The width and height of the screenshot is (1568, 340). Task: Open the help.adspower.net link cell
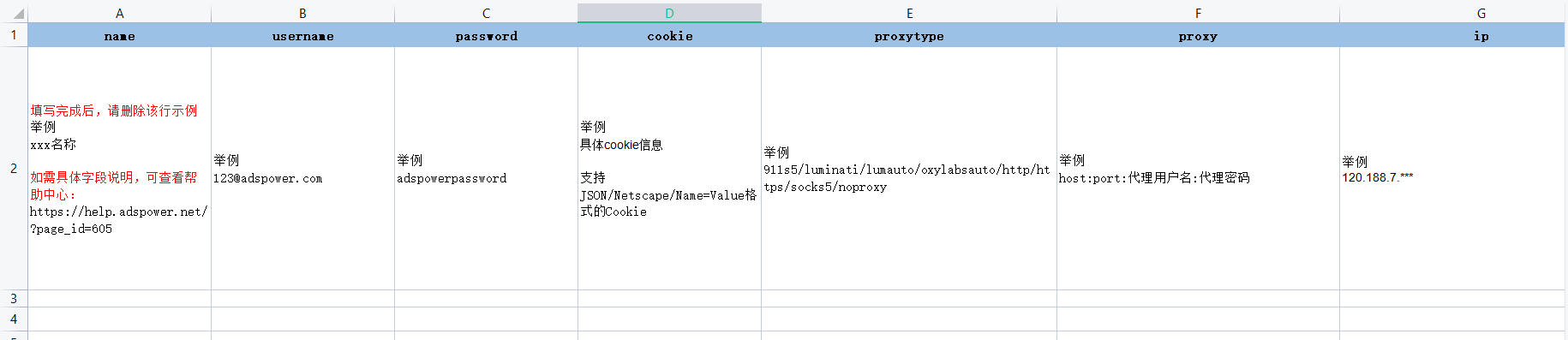pos(119,169)
